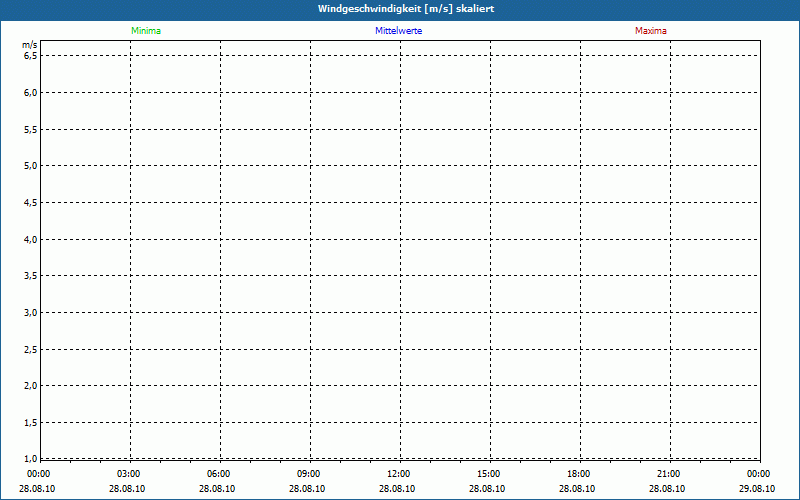Click the 12:00 time axis label
The width and height of the screenshot is (800, 500).
tap(398, 474)
